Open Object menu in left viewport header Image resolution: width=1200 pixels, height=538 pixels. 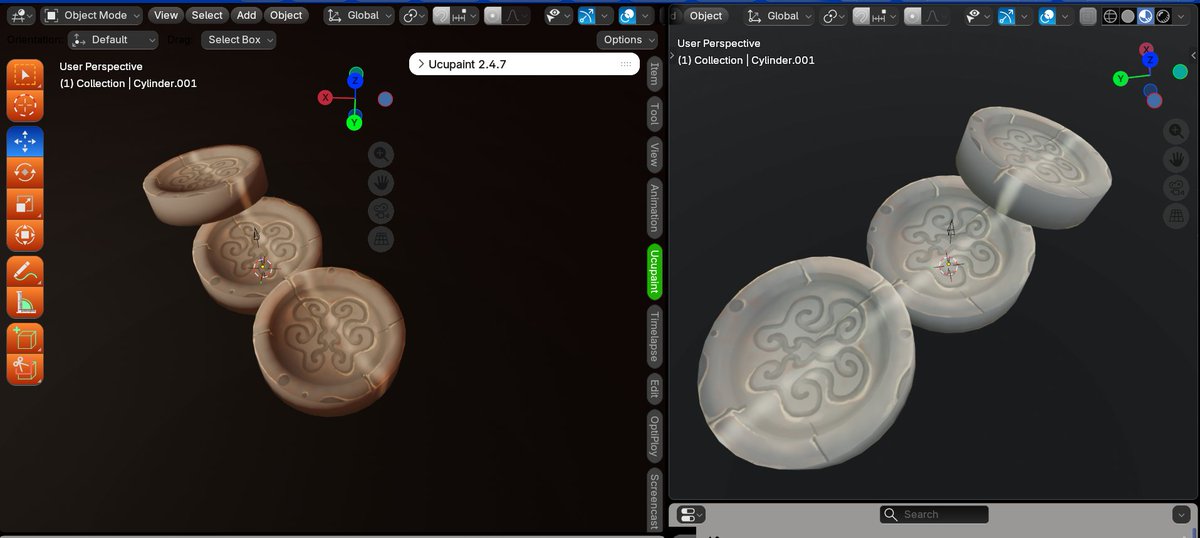coord(286,15)
